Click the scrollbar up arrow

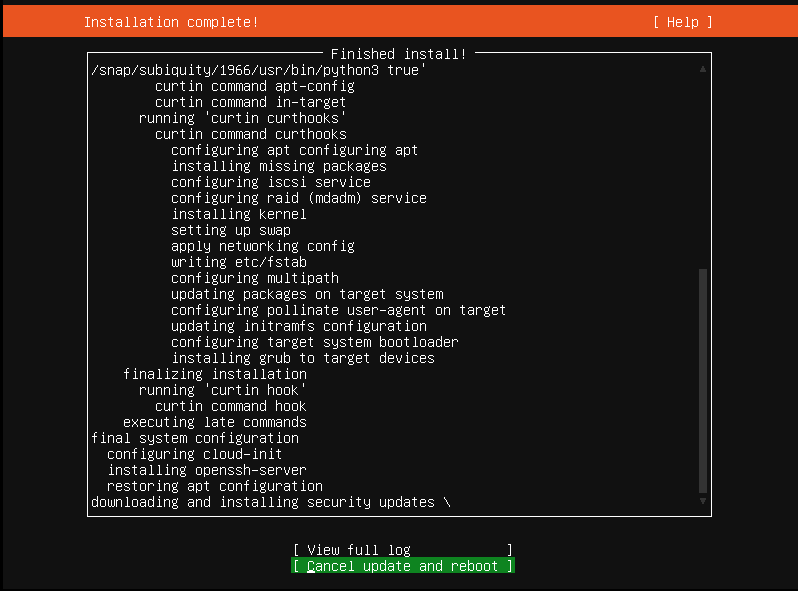point(703,69)
